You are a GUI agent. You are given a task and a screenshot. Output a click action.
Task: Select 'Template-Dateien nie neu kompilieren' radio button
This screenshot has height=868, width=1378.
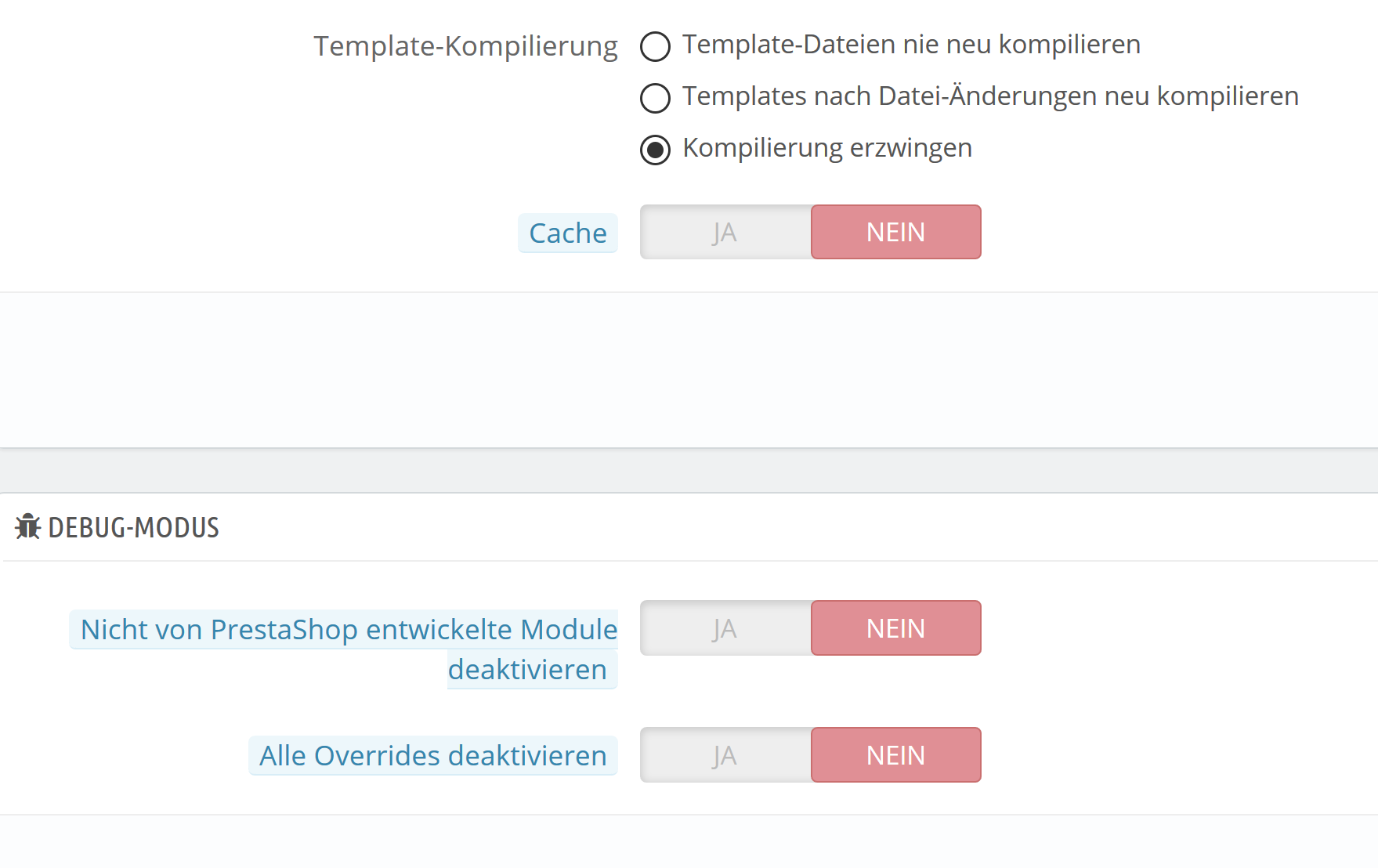655,46
